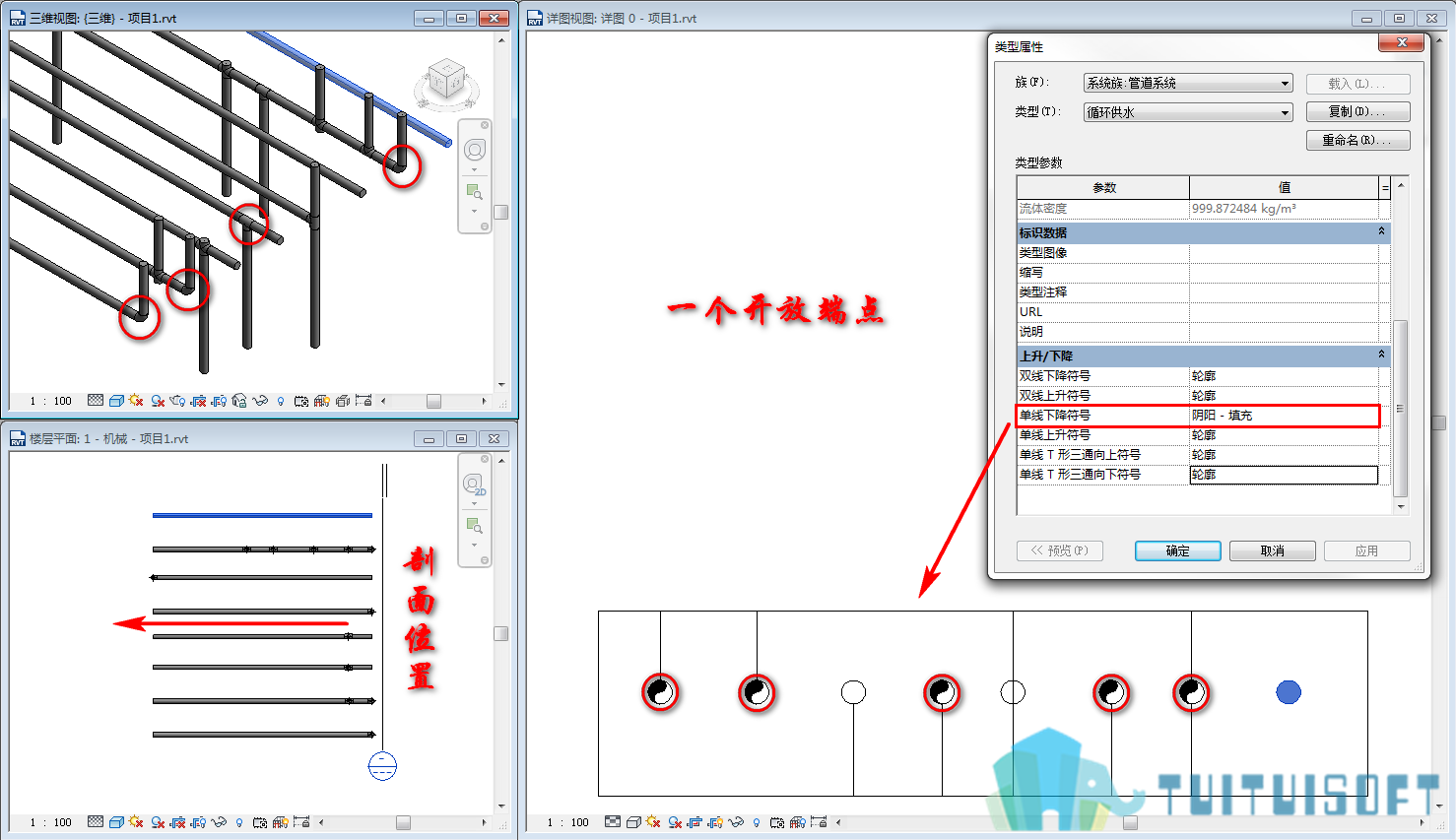Open the 2D steering wheel in the floor plan view
Viewport: 1456px width, 840px height.
pos(475,484)
